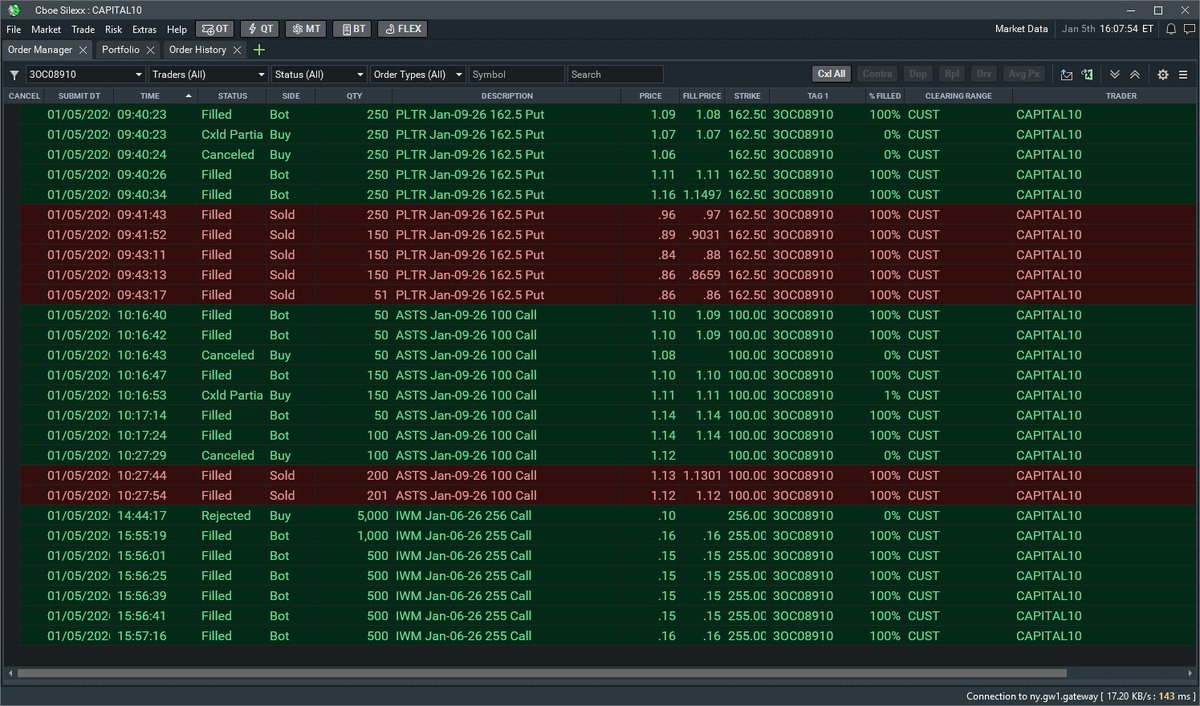Open the QT quick ticket button
This screenshot has width=1200, height=706.
(x=260, y=29)
